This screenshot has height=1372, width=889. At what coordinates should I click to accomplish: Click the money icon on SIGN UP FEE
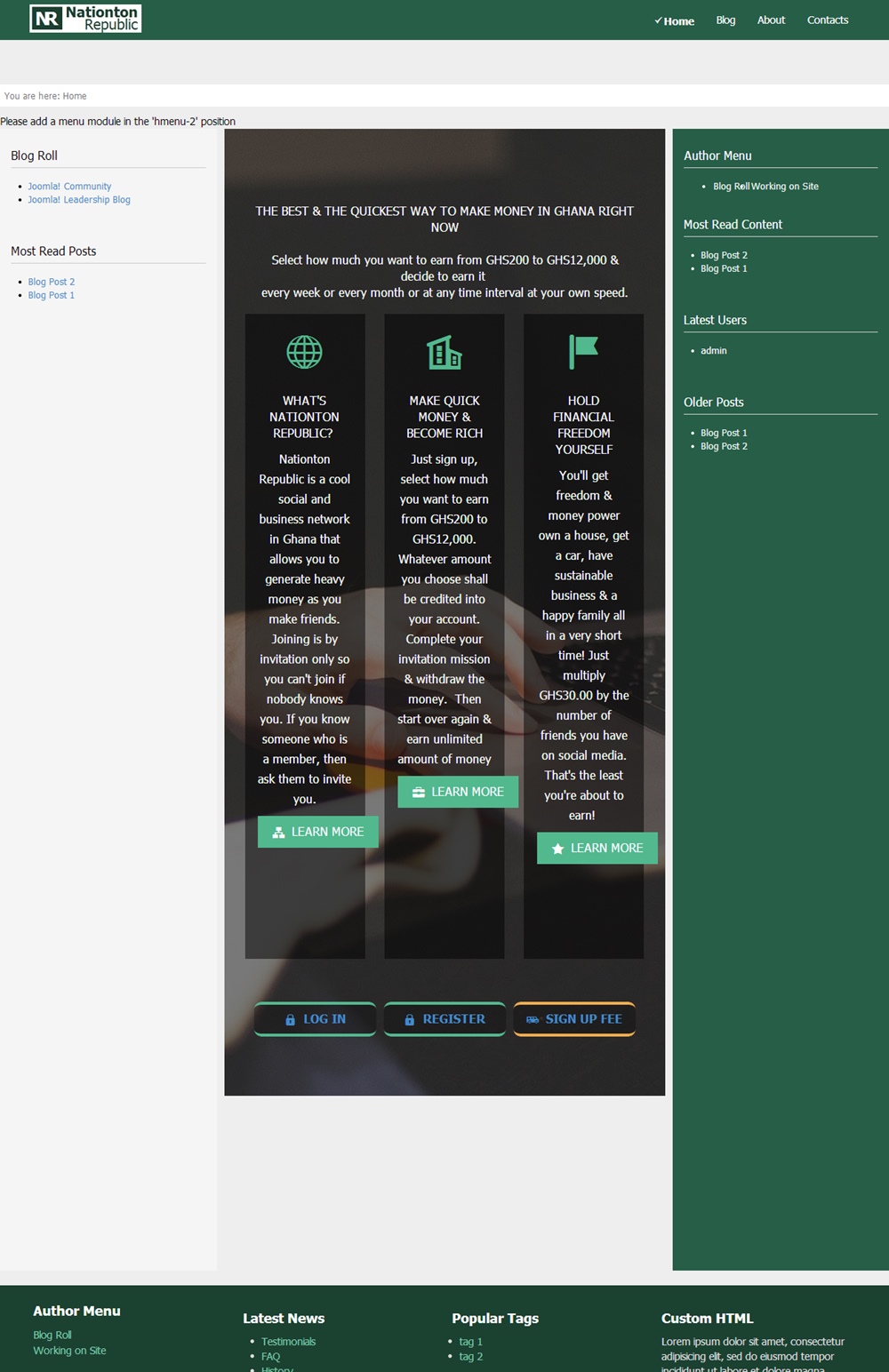[x=533, y=1020]
